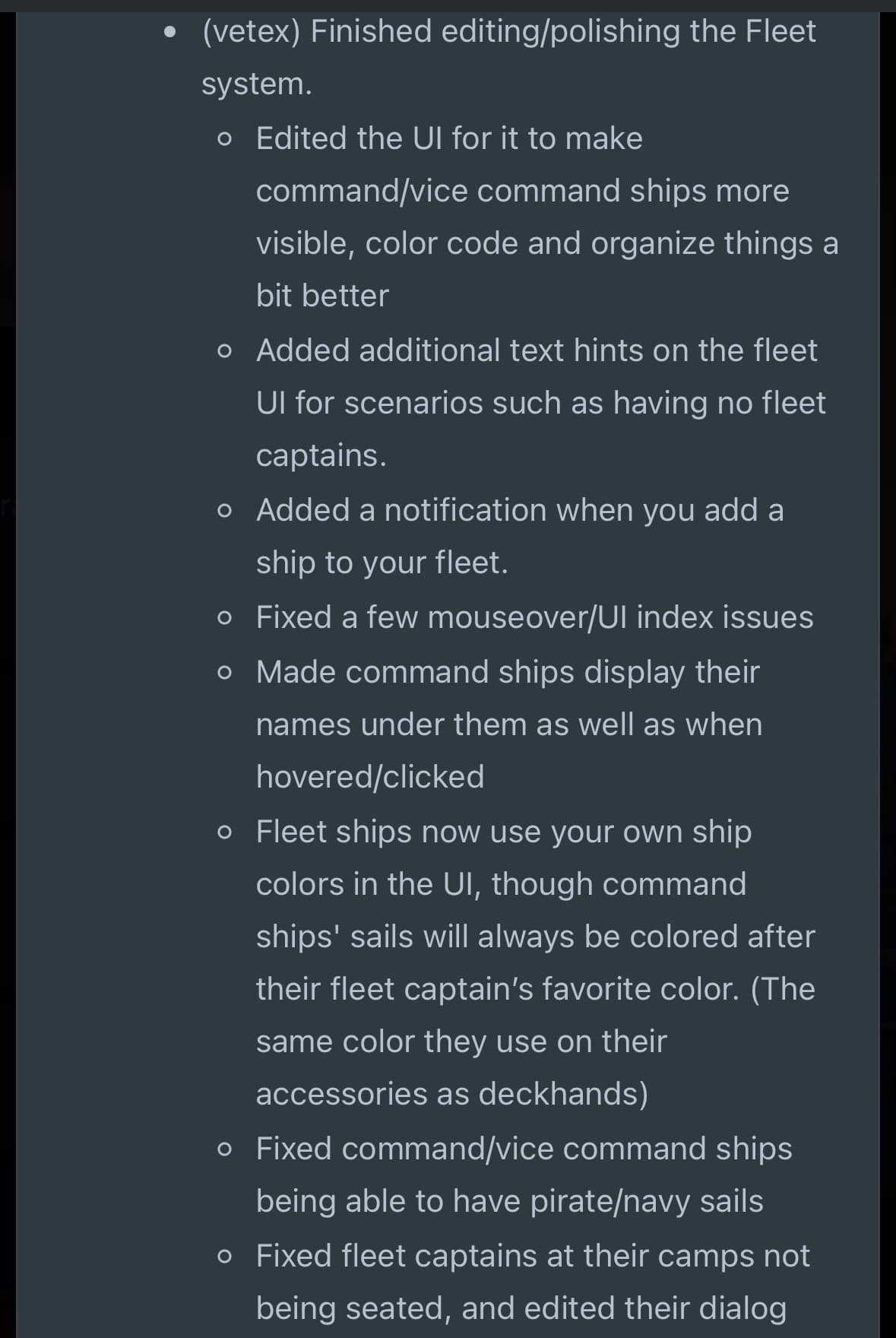896x1338 pixels.
Task: Select the "command/vice command ships more" text line
Action: (522, 191)
